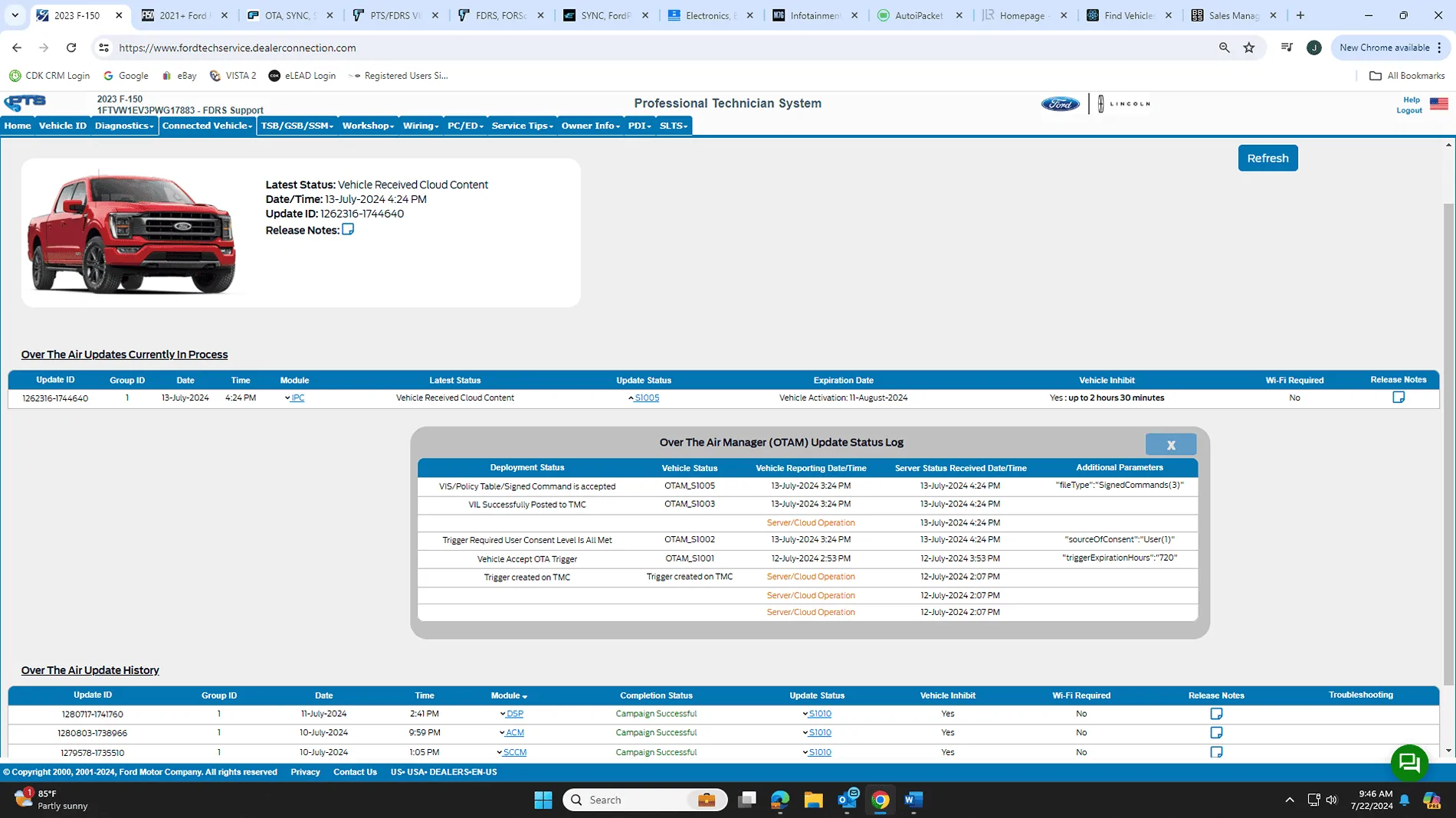
Task: Click the PTS logo in header
Action: click(x=25, y=103)
